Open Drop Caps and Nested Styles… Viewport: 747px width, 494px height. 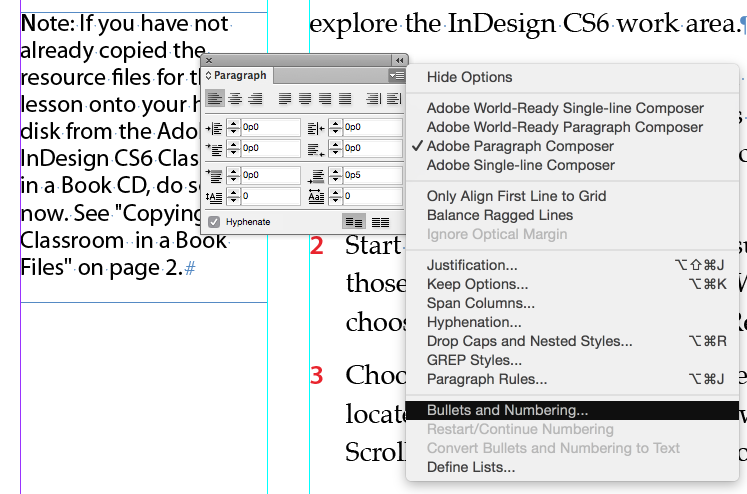point(572,341)
